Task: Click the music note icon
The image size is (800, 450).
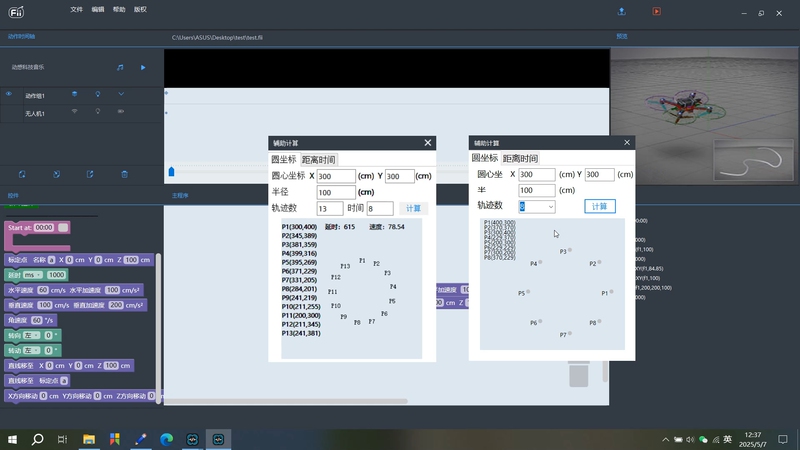Action: (x=120, y=67)
